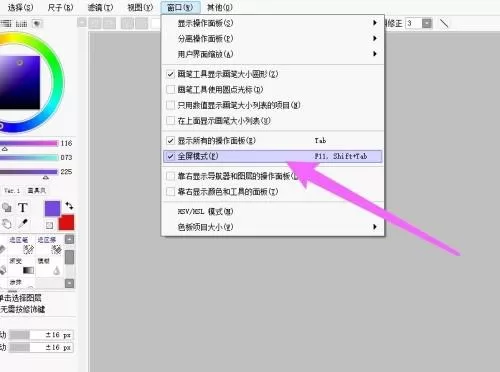Enable 在上面显示画笔大小列表 checkbox

[170, 120]
